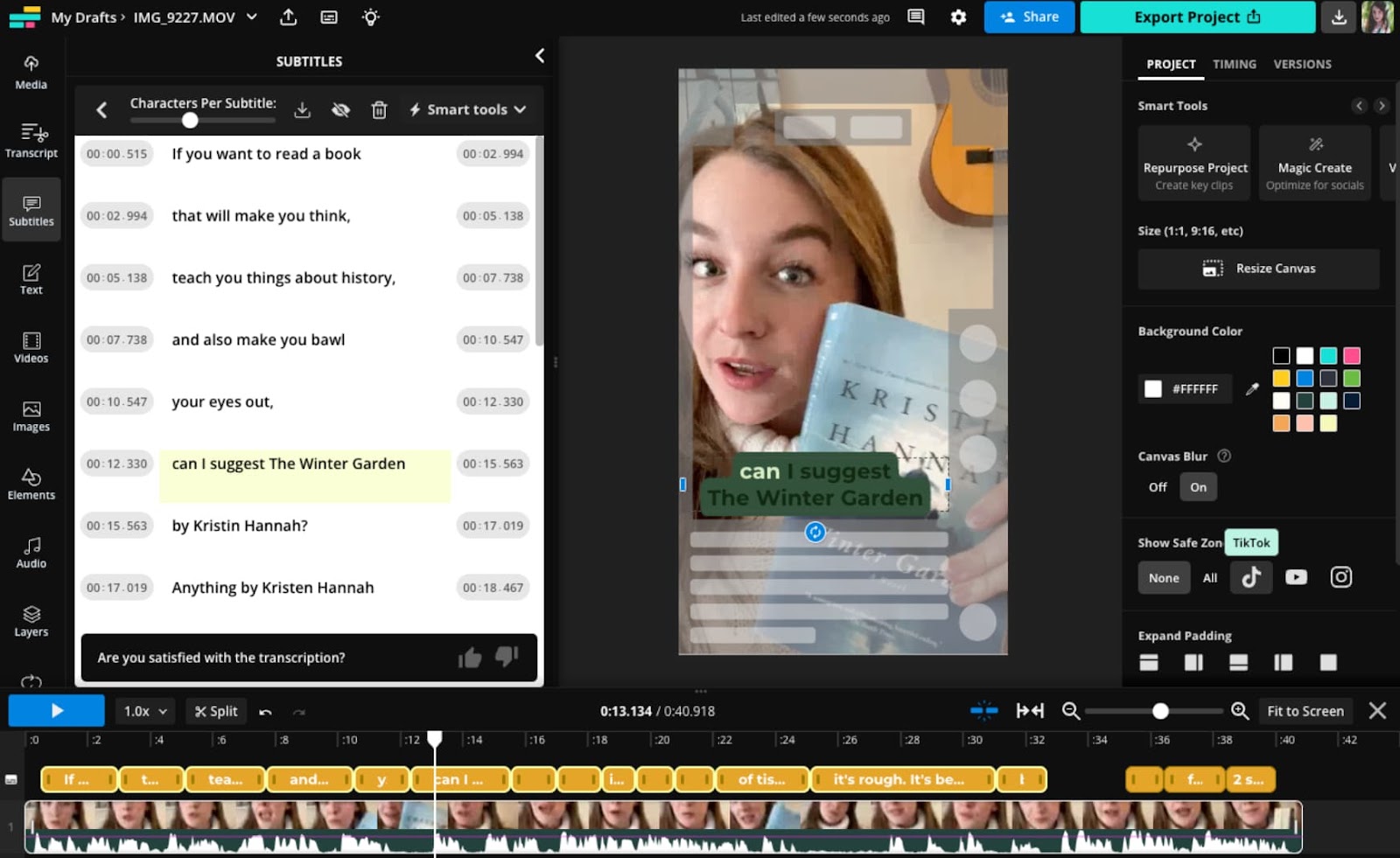Open the Elements sidebar panel
This screenshot has width=1400, height=858.
click(x=31, y=485)
